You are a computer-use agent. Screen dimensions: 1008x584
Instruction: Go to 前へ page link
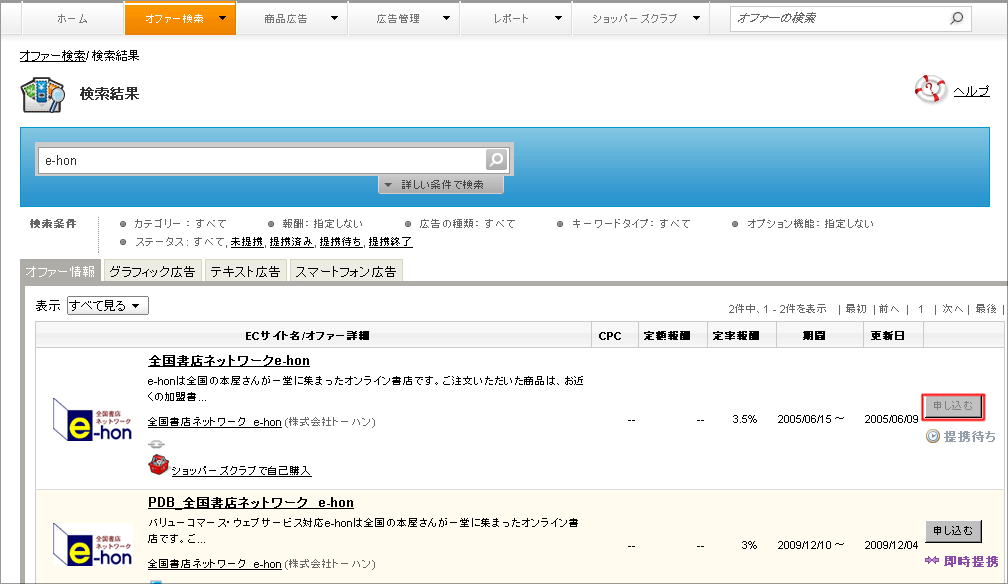[889, 309]
